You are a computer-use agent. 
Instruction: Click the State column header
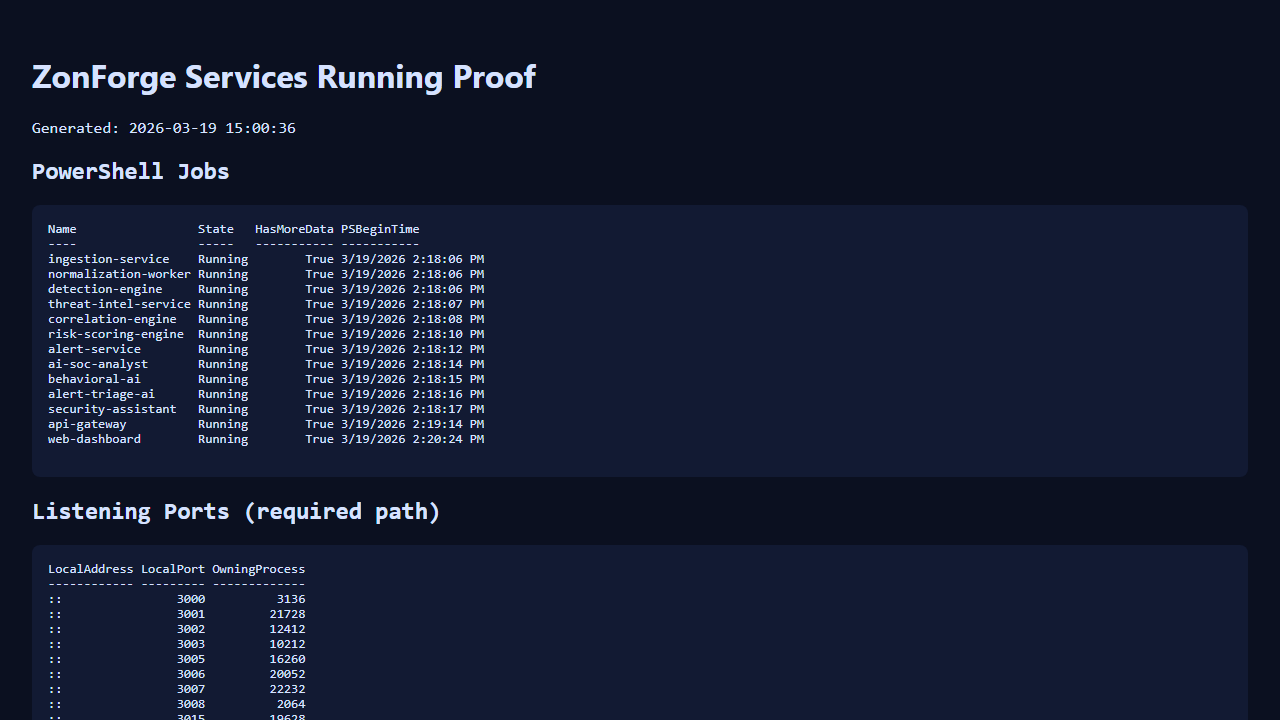coord(216,229)
